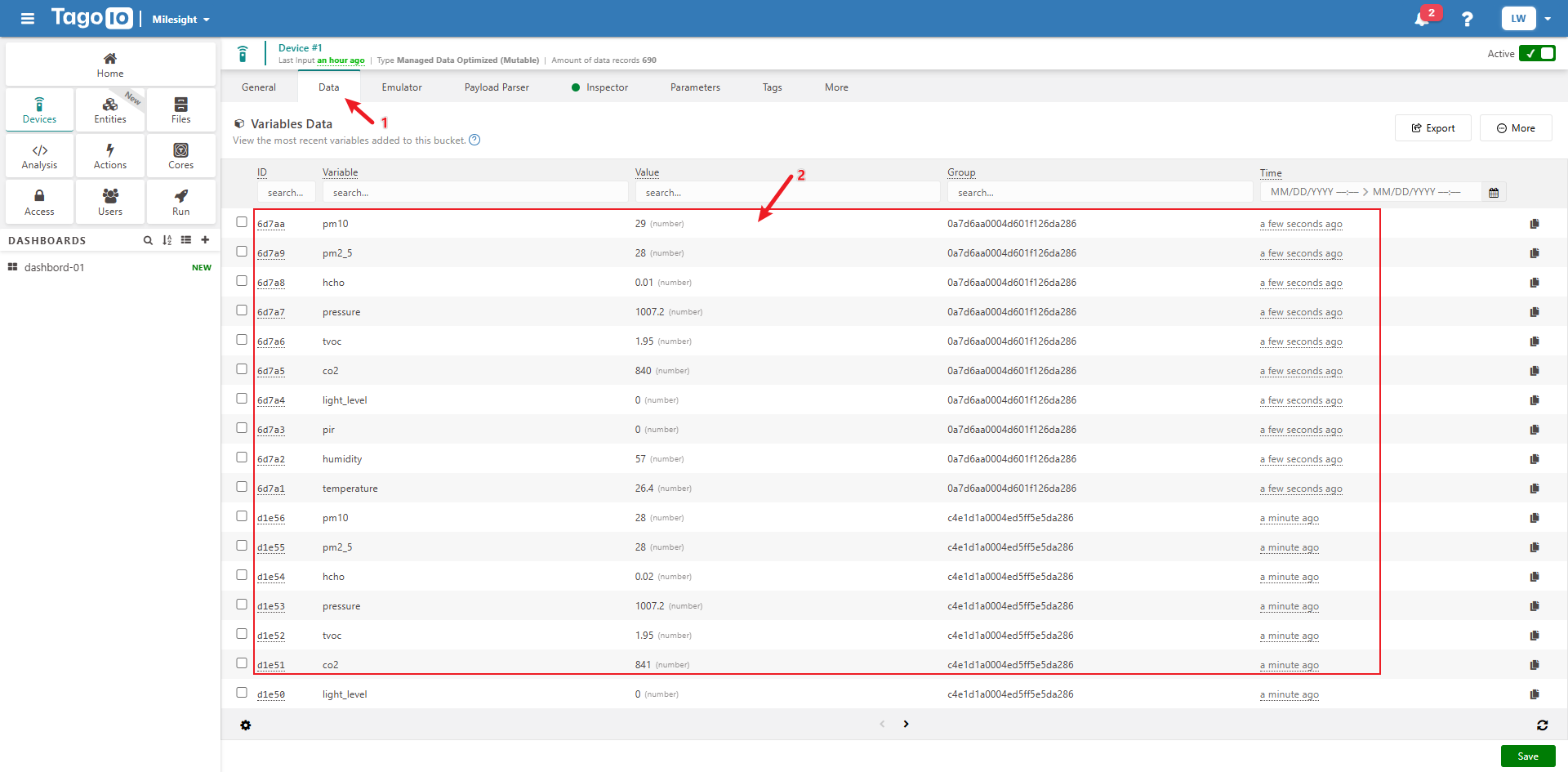Select checkbox for row d1e56

click(242, 516)
